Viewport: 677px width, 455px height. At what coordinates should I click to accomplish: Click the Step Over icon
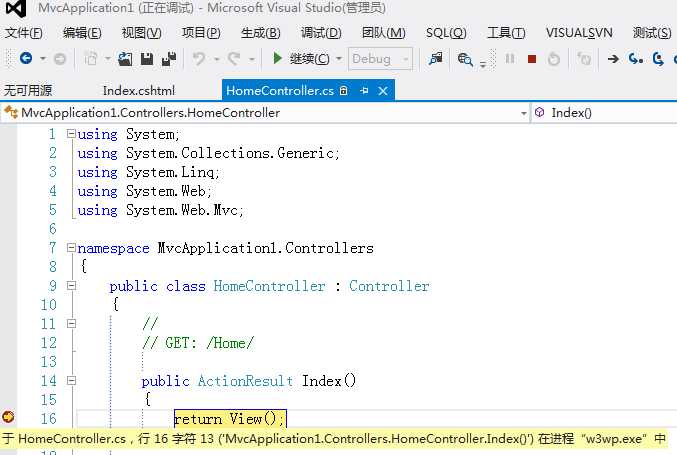pos(658,59)
